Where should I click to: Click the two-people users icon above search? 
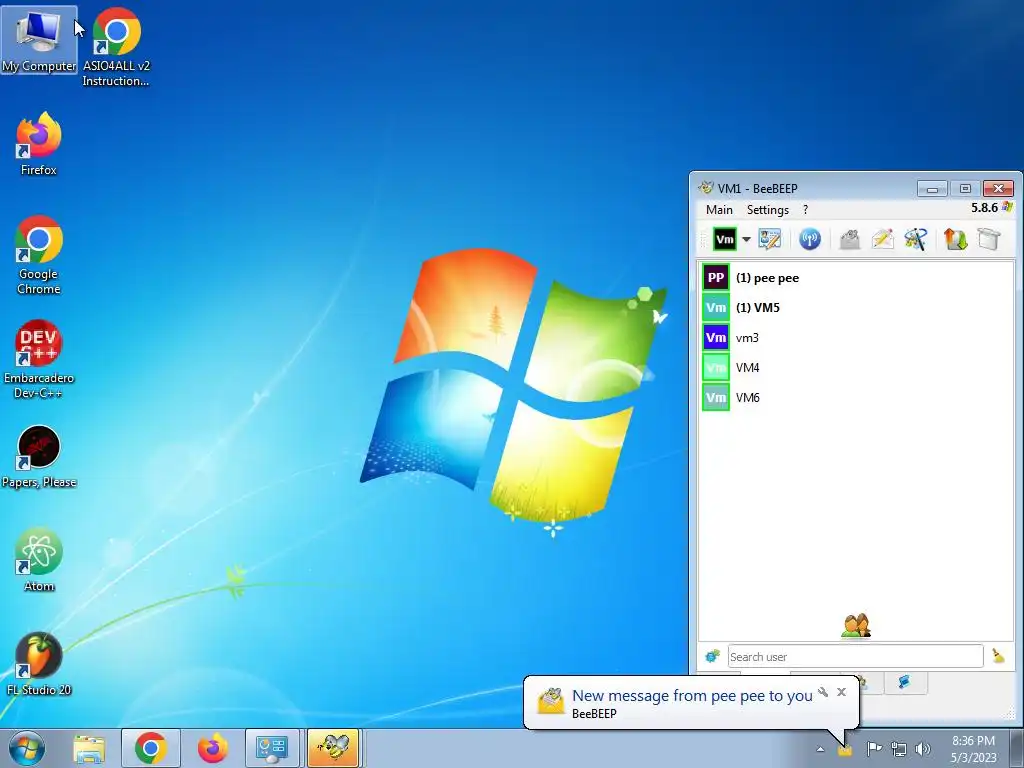click(x=856, y=626)
